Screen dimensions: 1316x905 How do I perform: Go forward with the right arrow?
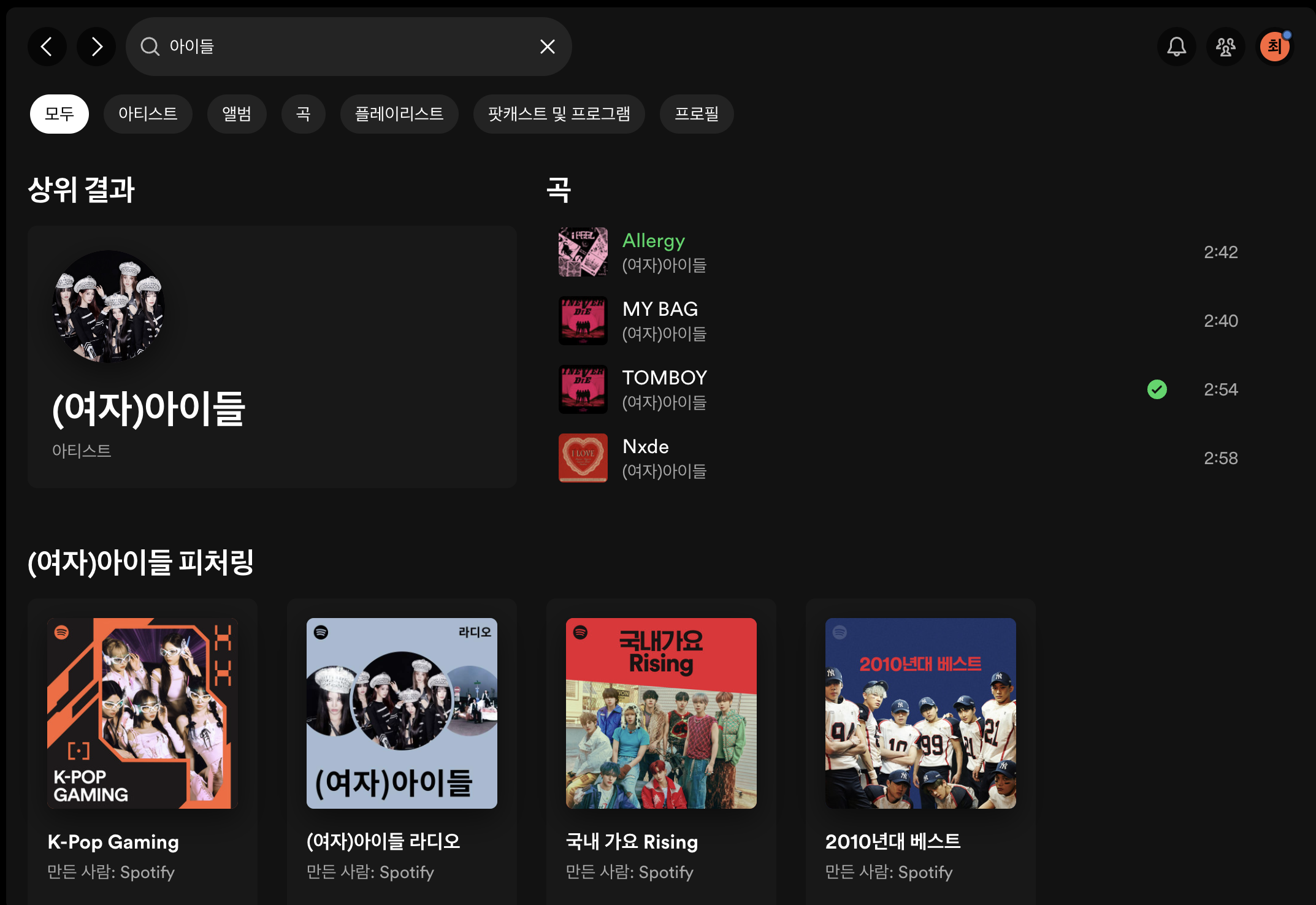tap(96, 47)
